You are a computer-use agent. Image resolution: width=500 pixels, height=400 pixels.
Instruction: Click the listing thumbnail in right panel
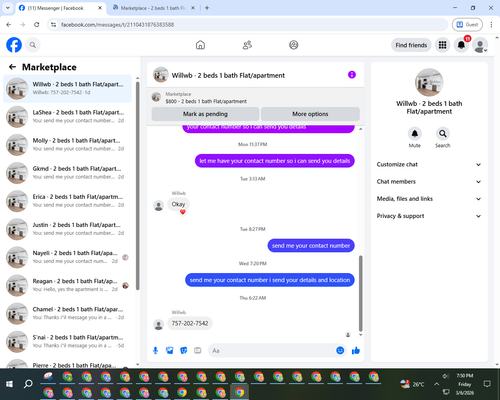tap(429, 82)
